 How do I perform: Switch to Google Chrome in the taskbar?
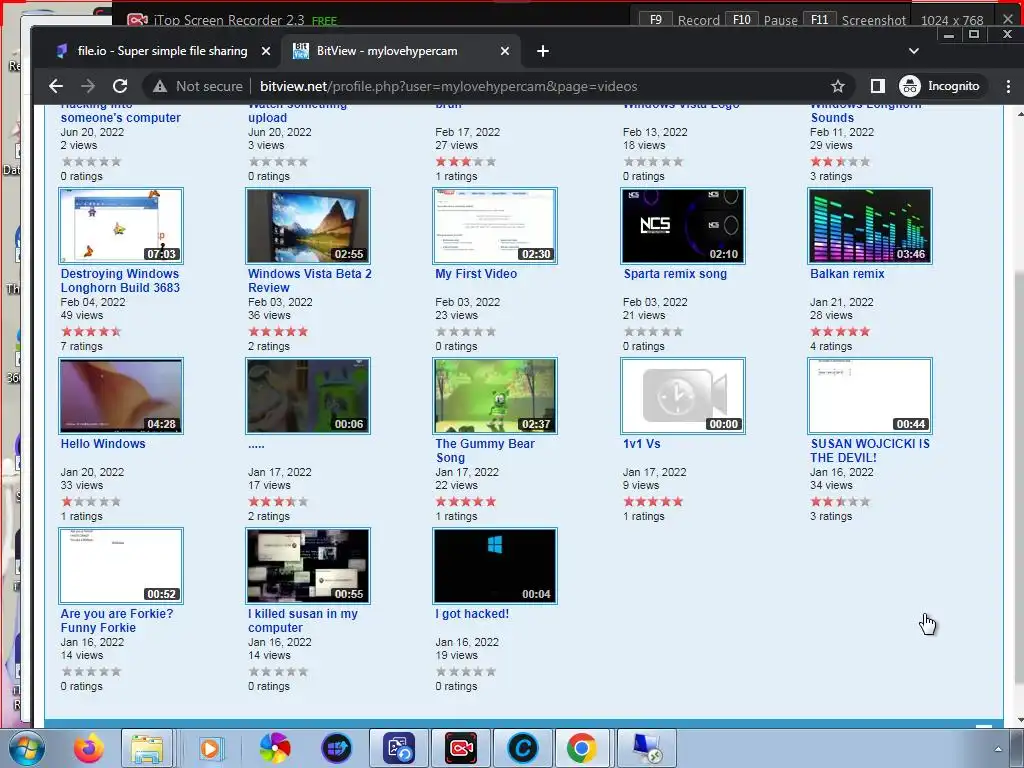point(581,748)
